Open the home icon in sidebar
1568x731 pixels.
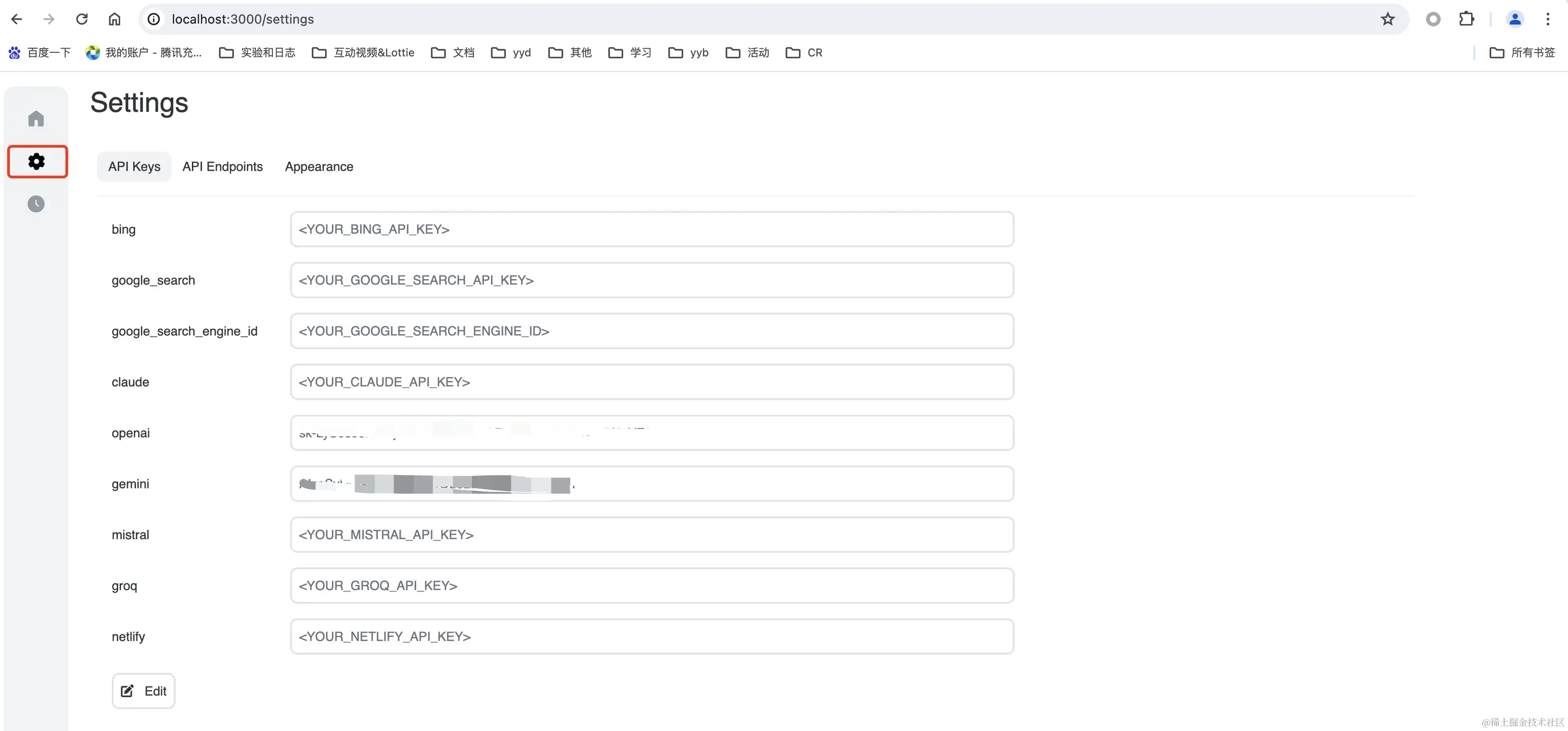(36, 119)
